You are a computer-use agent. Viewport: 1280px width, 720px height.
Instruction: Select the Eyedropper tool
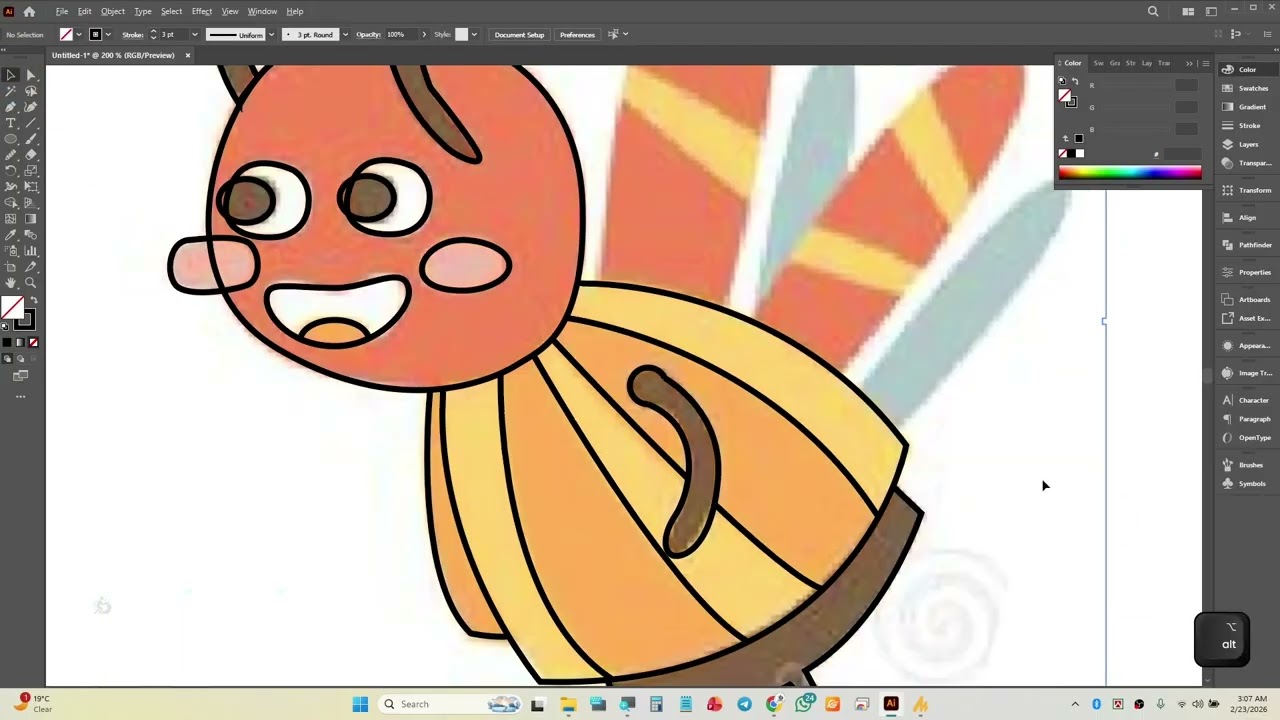coord(11,235)
